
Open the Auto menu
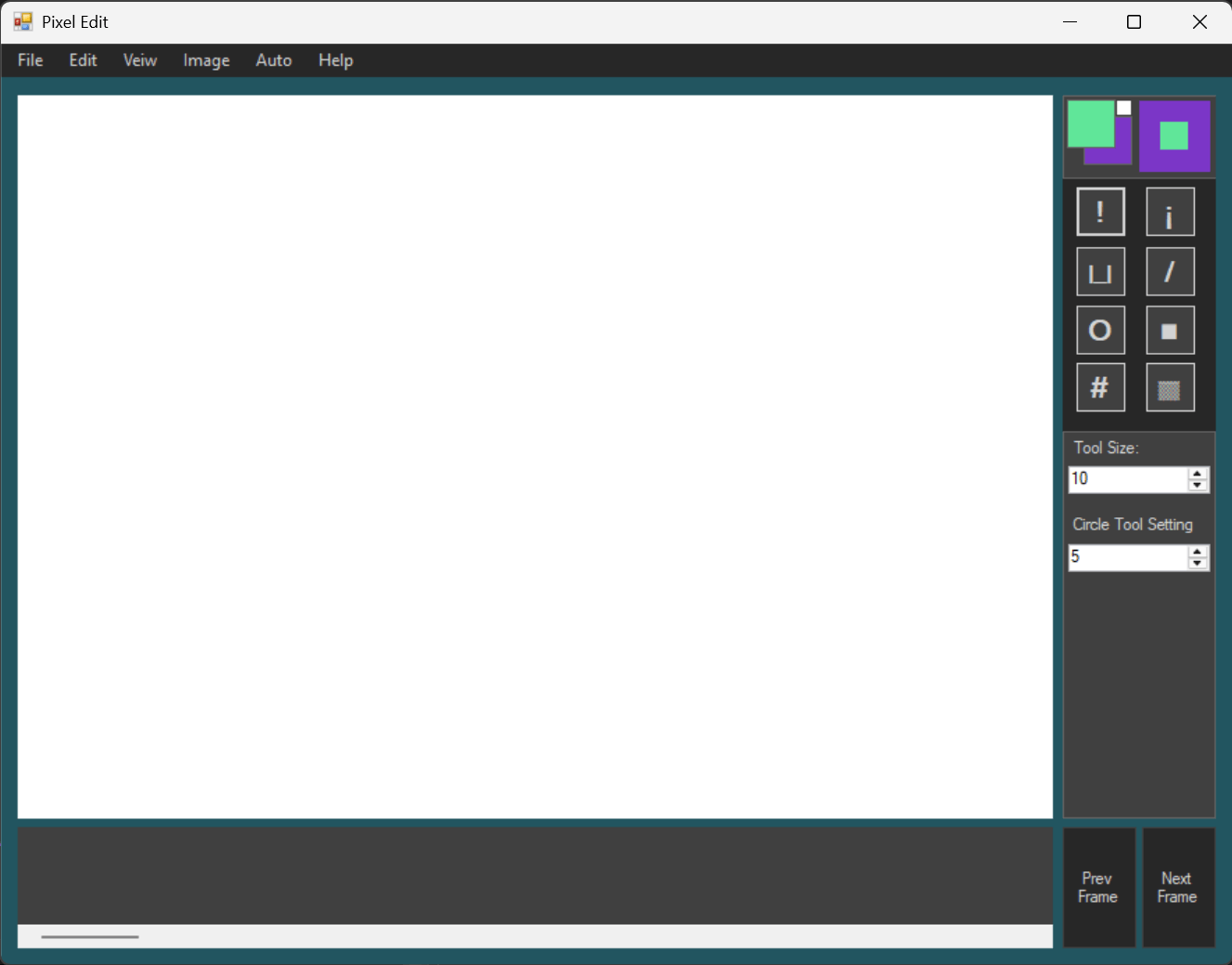point(273,59)
